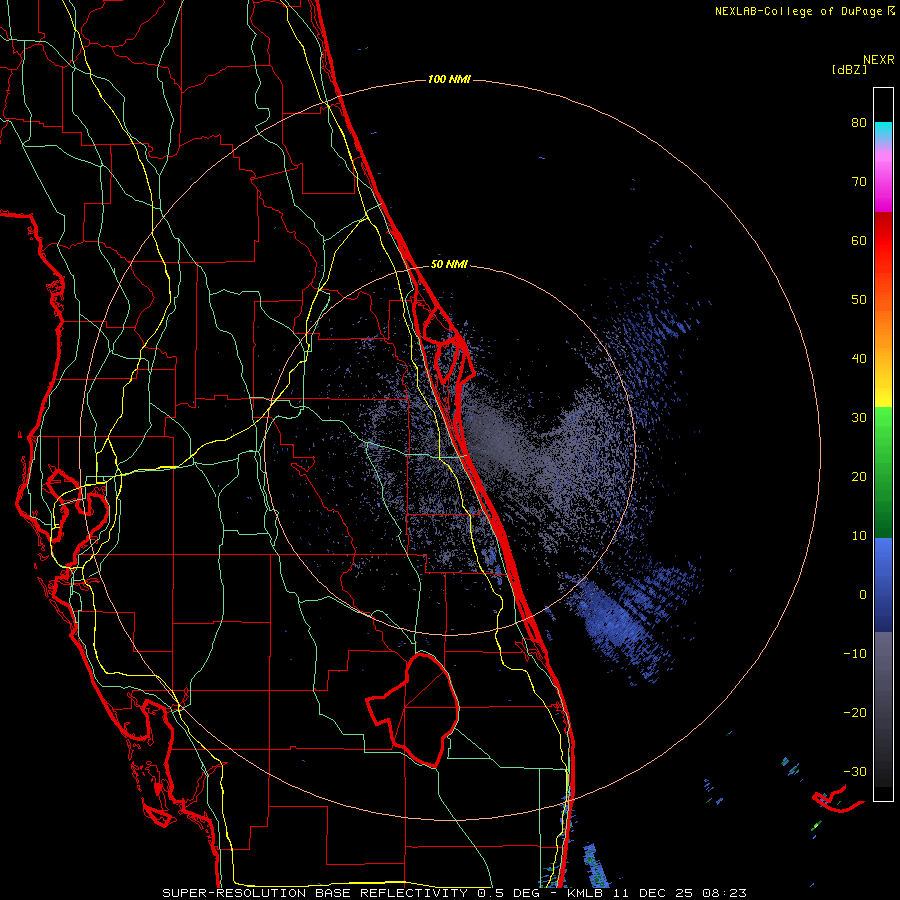This screenshot has width=900, height=900.
Task: Click the -30 dBZ scale value
Action: pyautogui.click(x=855, y=771)
